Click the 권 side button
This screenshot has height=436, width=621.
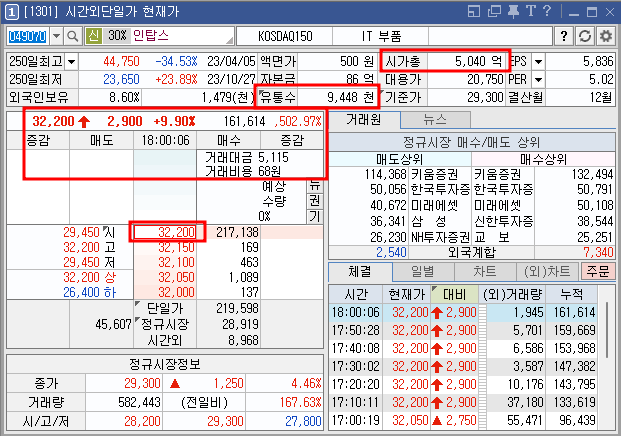(x=315, y=201)
